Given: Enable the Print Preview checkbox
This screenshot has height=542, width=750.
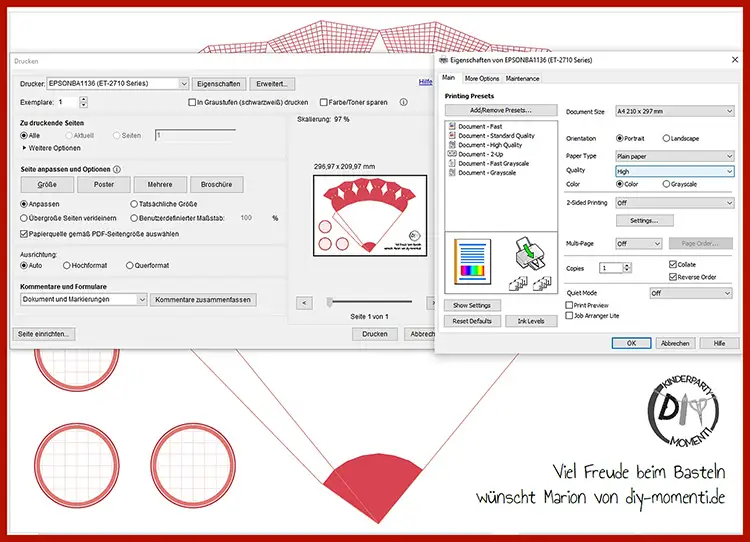Looking at the screenshot, I should (x=569, y=305).
